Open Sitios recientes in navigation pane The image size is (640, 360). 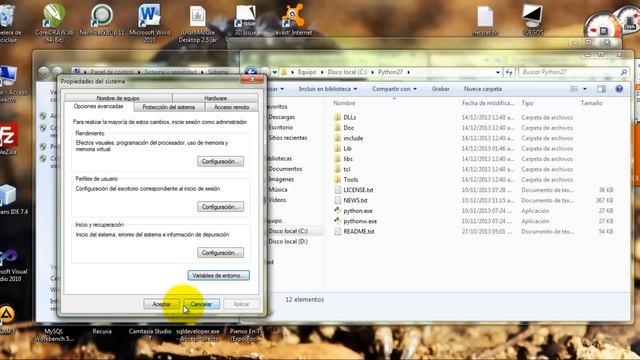[288, 138]
